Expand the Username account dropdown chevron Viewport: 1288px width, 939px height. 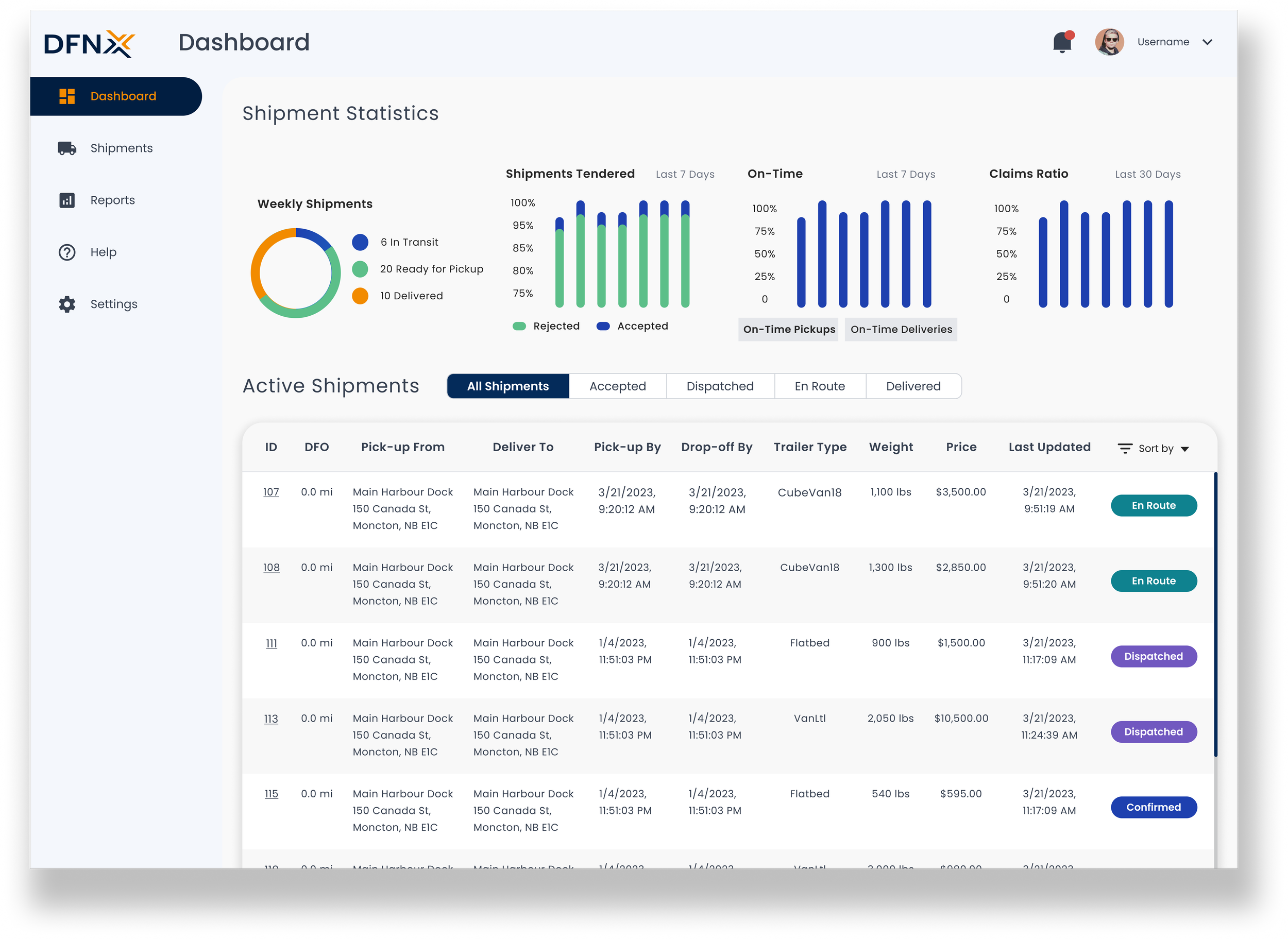click(1207, 42)
